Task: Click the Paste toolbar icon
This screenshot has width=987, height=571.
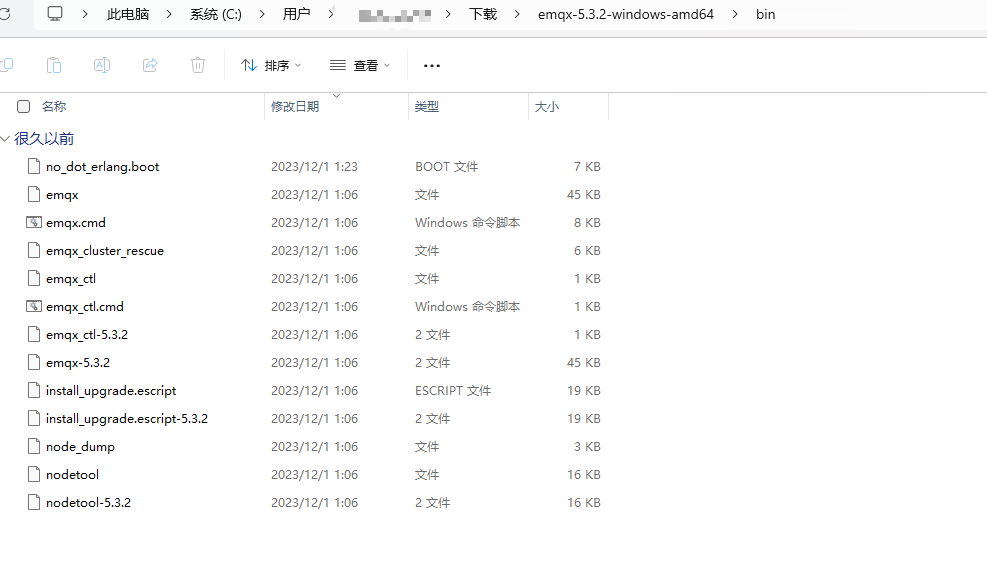Action: click(54, 65)
